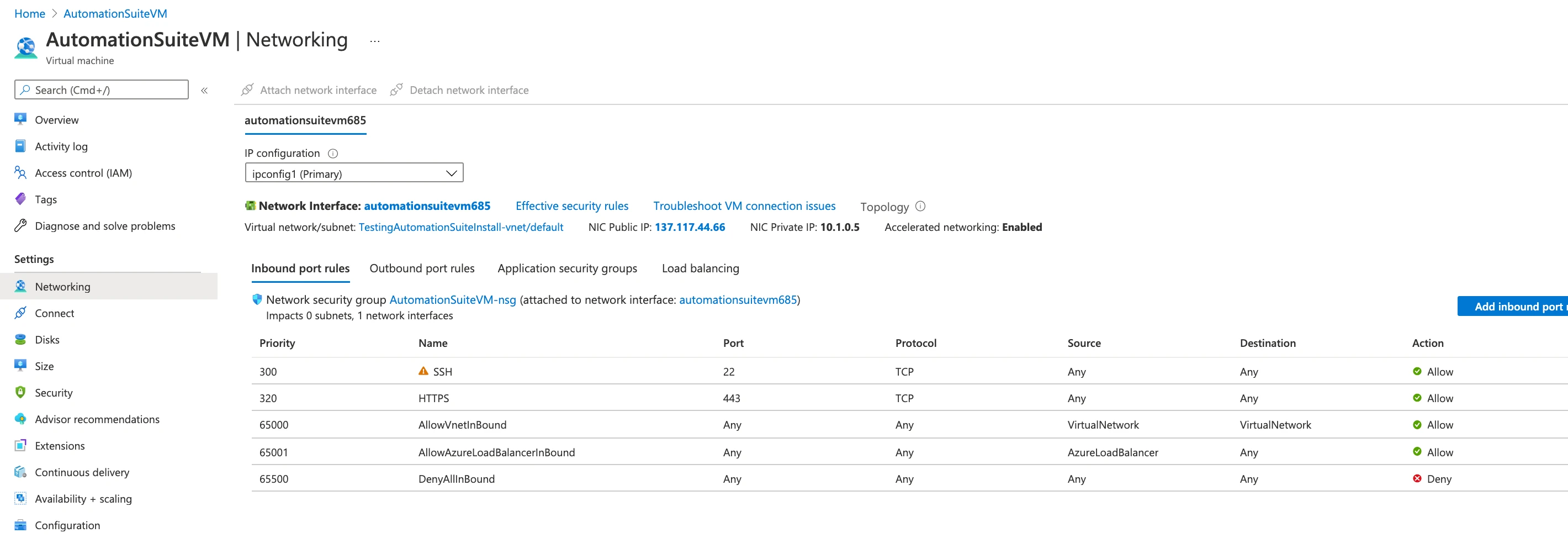Open automationsuitevm685 link in security group line

738,300
